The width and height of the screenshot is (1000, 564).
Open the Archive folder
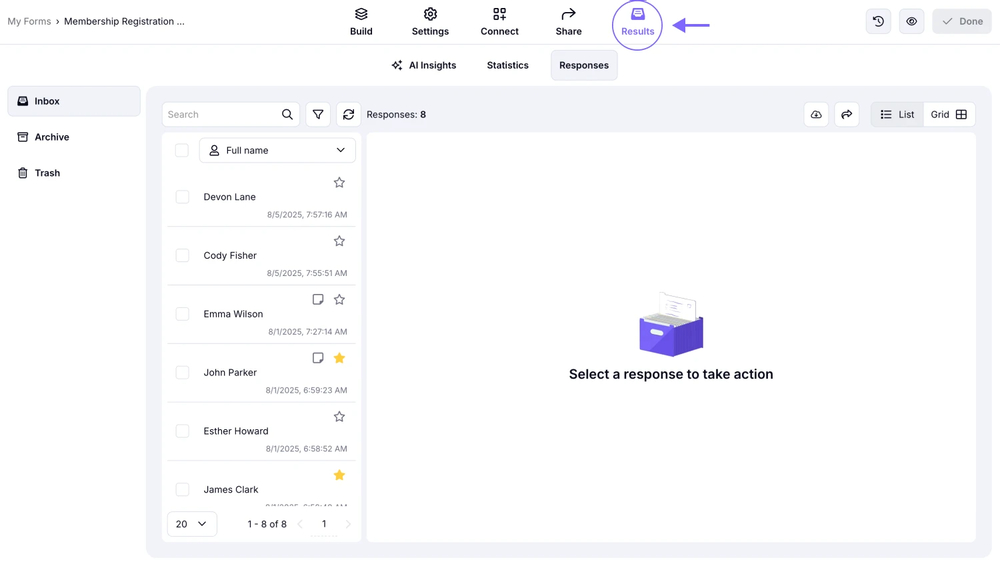pos(74,137)
